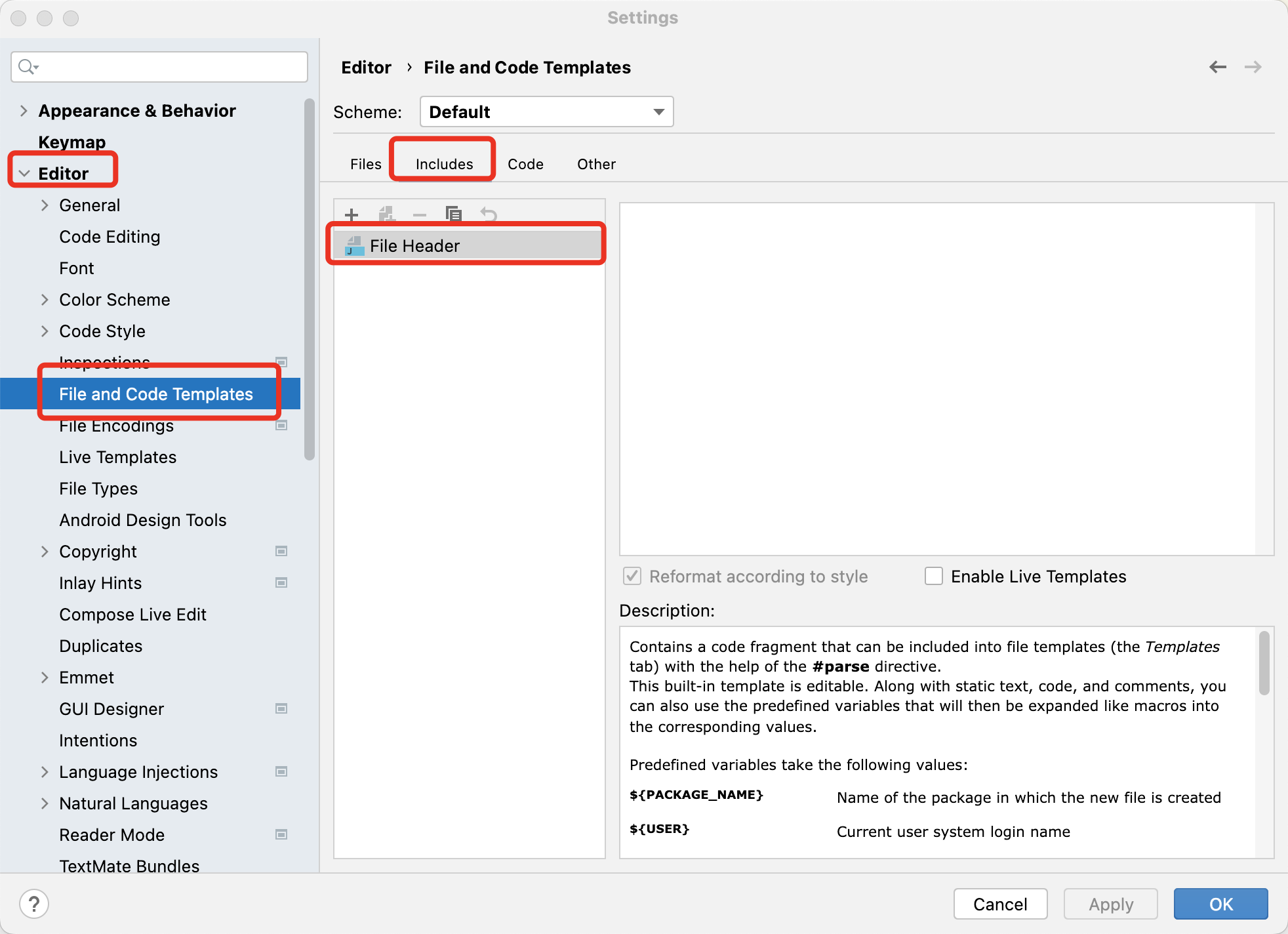Click the Copy Template icon
The height and width of the screenshot is (934, 1288).
[454, 214]
